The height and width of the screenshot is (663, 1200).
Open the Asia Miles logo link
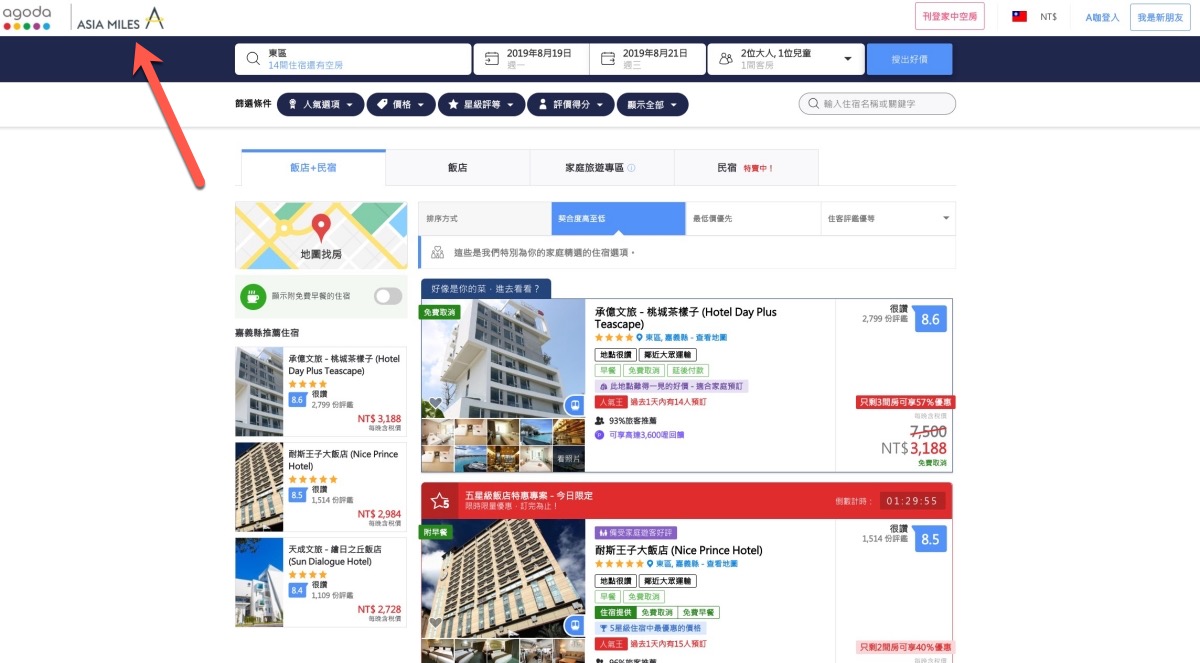pos(120,18)
